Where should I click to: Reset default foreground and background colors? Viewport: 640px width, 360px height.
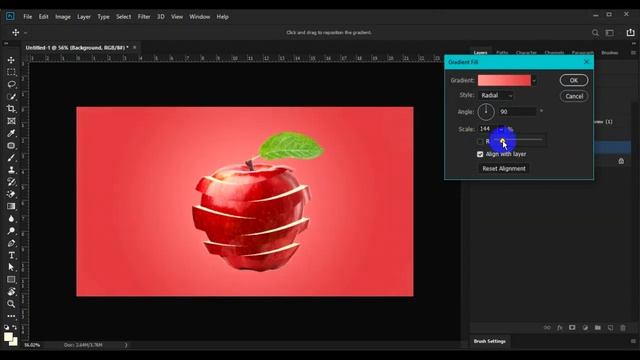pyautogui.click(x=6, y=327)
